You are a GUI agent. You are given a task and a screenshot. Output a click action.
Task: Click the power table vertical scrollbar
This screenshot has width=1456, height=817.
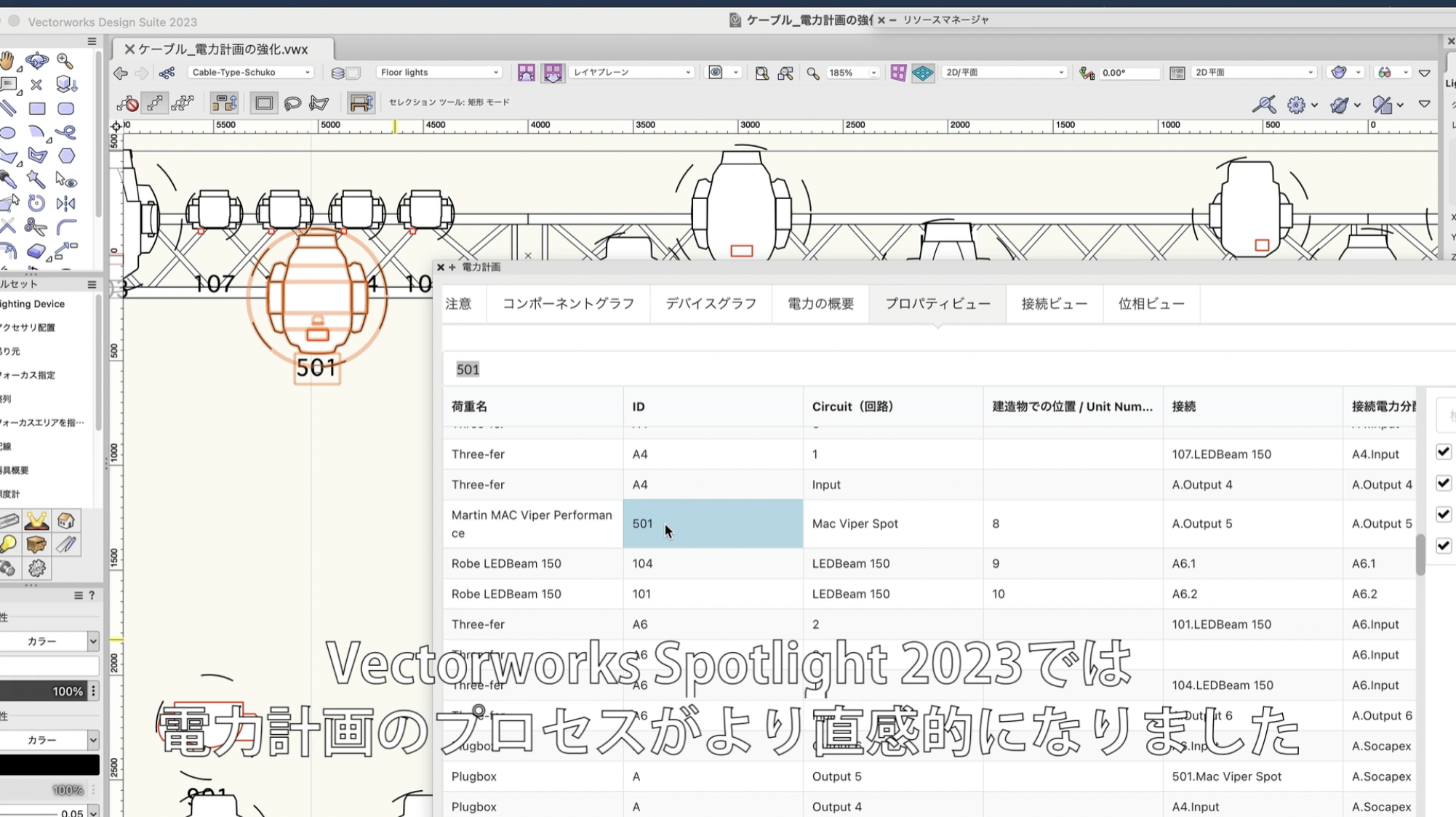(x=1420, y=555)
